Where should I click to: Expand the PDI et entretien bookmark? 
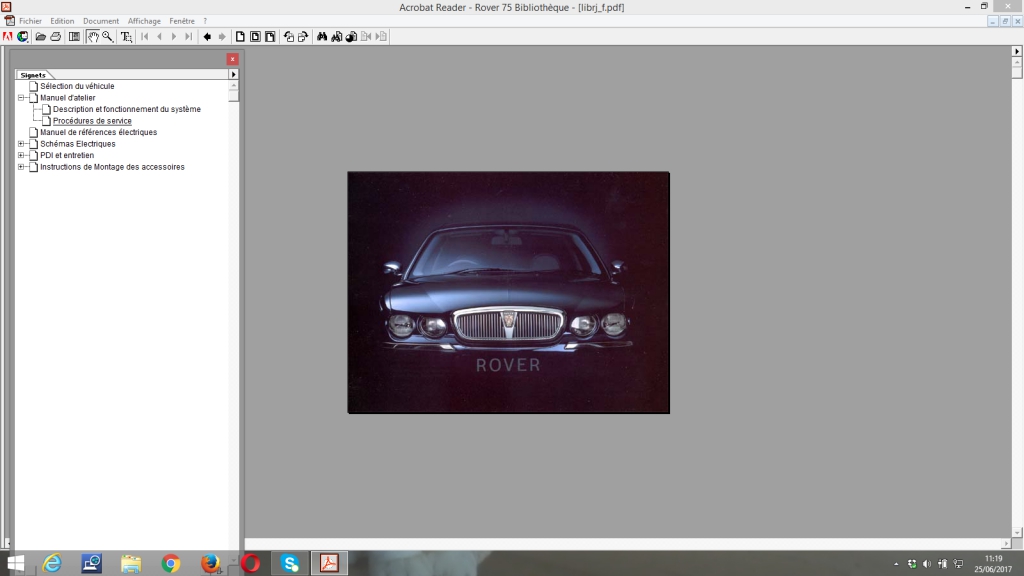[21, 155]
